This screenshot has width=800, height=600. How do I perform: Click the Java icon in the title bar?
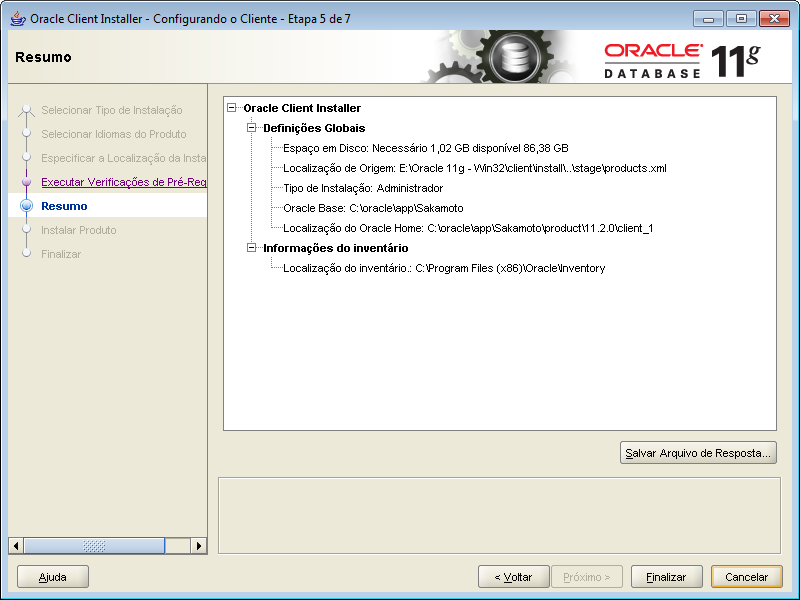tap(18, 18)
